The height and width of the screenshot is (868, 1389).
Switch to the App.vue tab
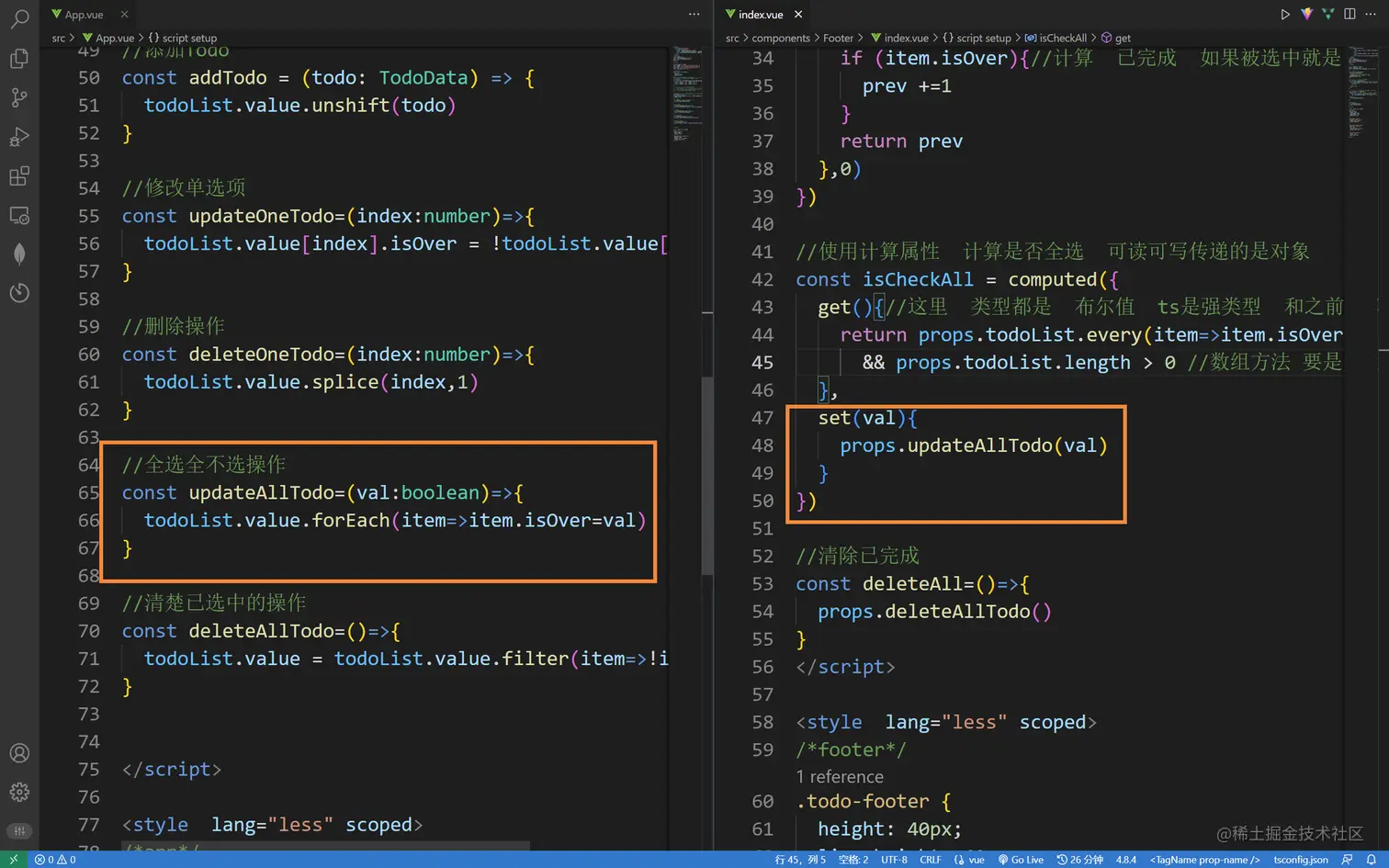click(x=88, y=14)
